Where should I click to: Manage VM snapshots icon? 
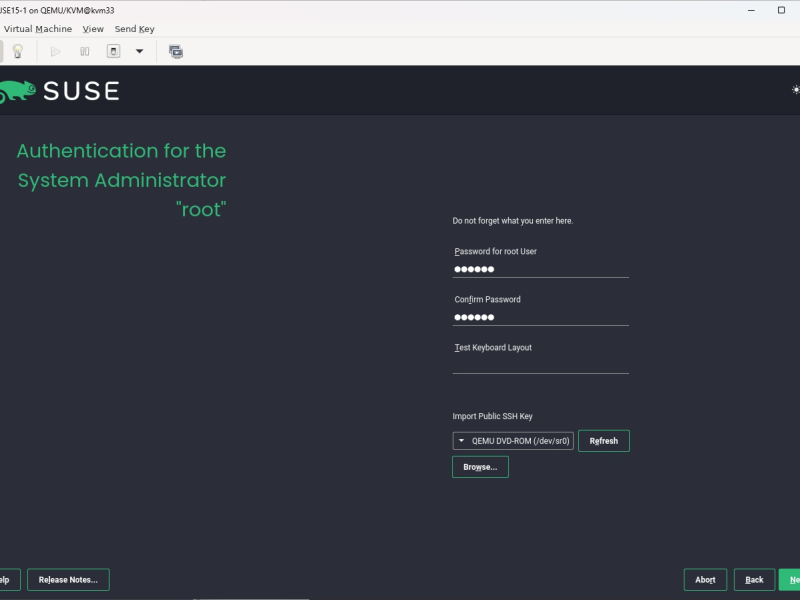[176, 52]
